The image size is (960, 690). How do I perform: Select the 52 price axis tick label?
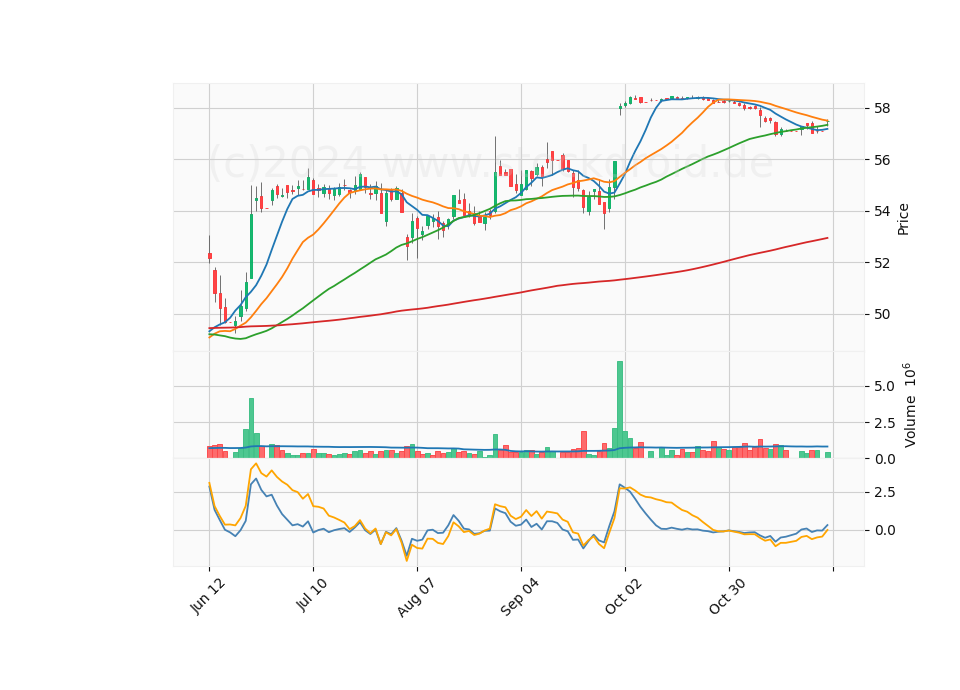click(x=882, y=263)
